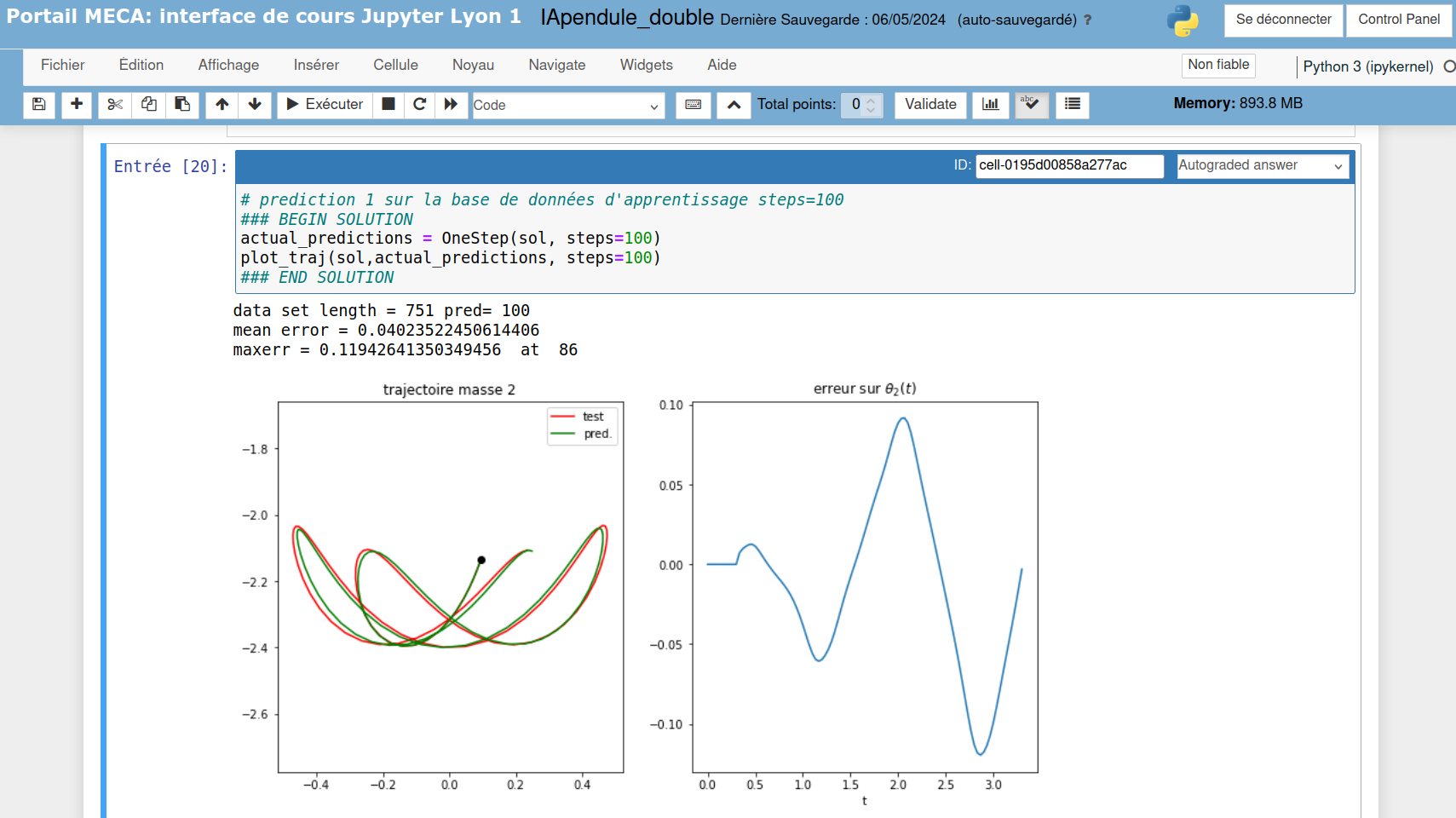Open the Noyau menu
Viewport: 1456px width, 818px height.
click(x=473, y=65)
